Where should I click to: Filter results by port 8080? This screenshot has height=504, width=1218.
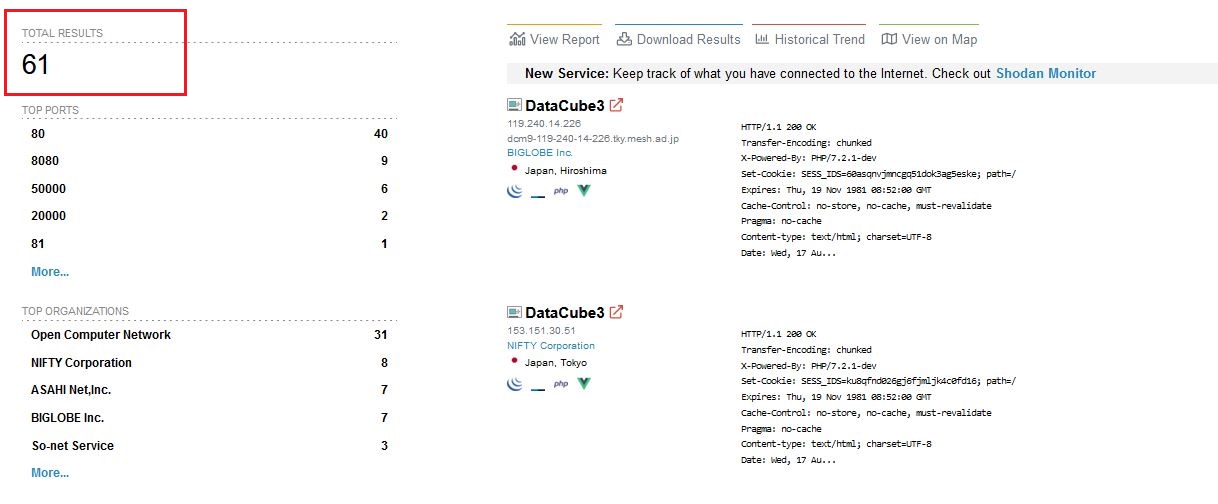tap(45, 161)
